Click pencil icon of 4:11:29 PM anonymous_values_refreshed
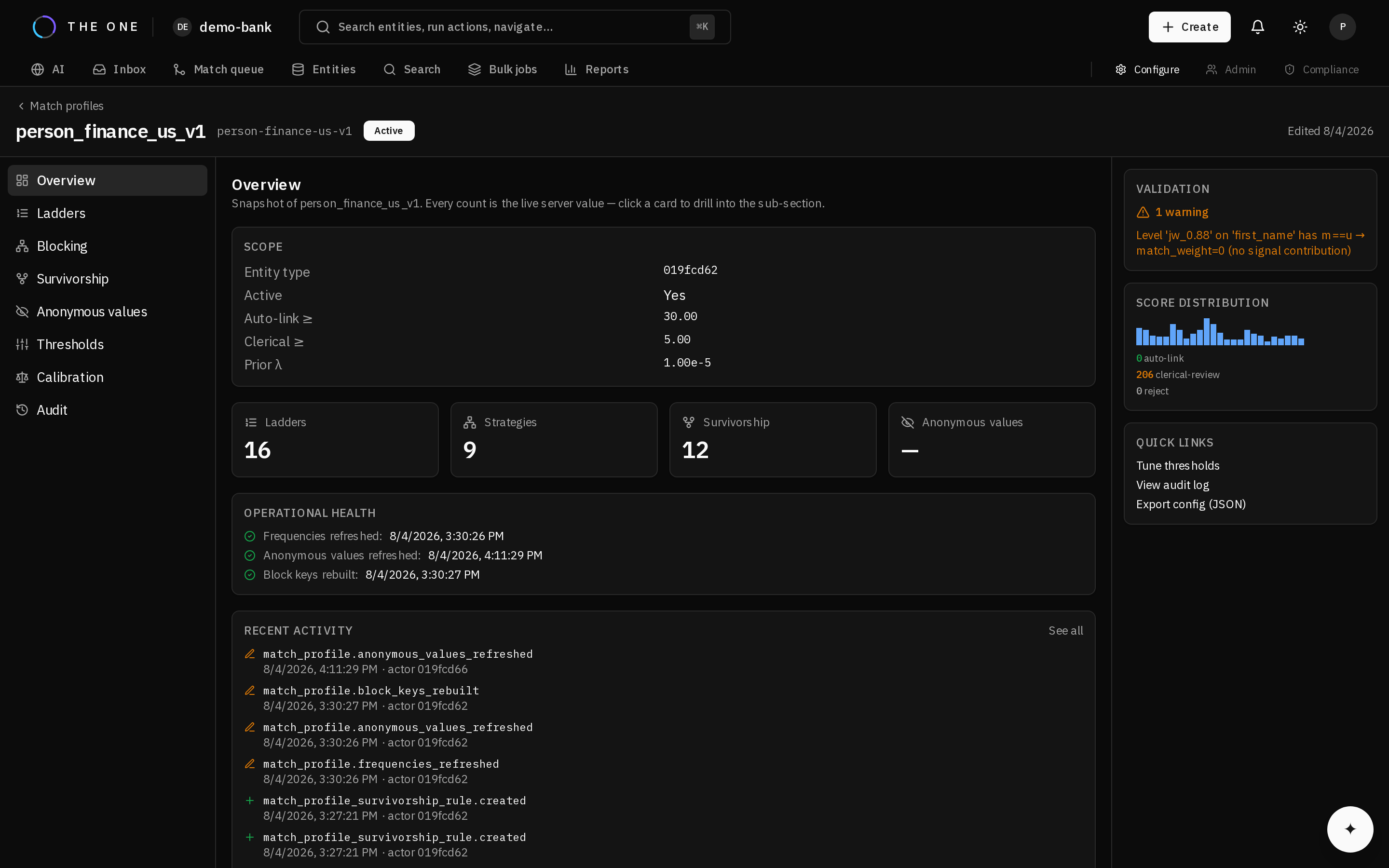 coord(250,654)
